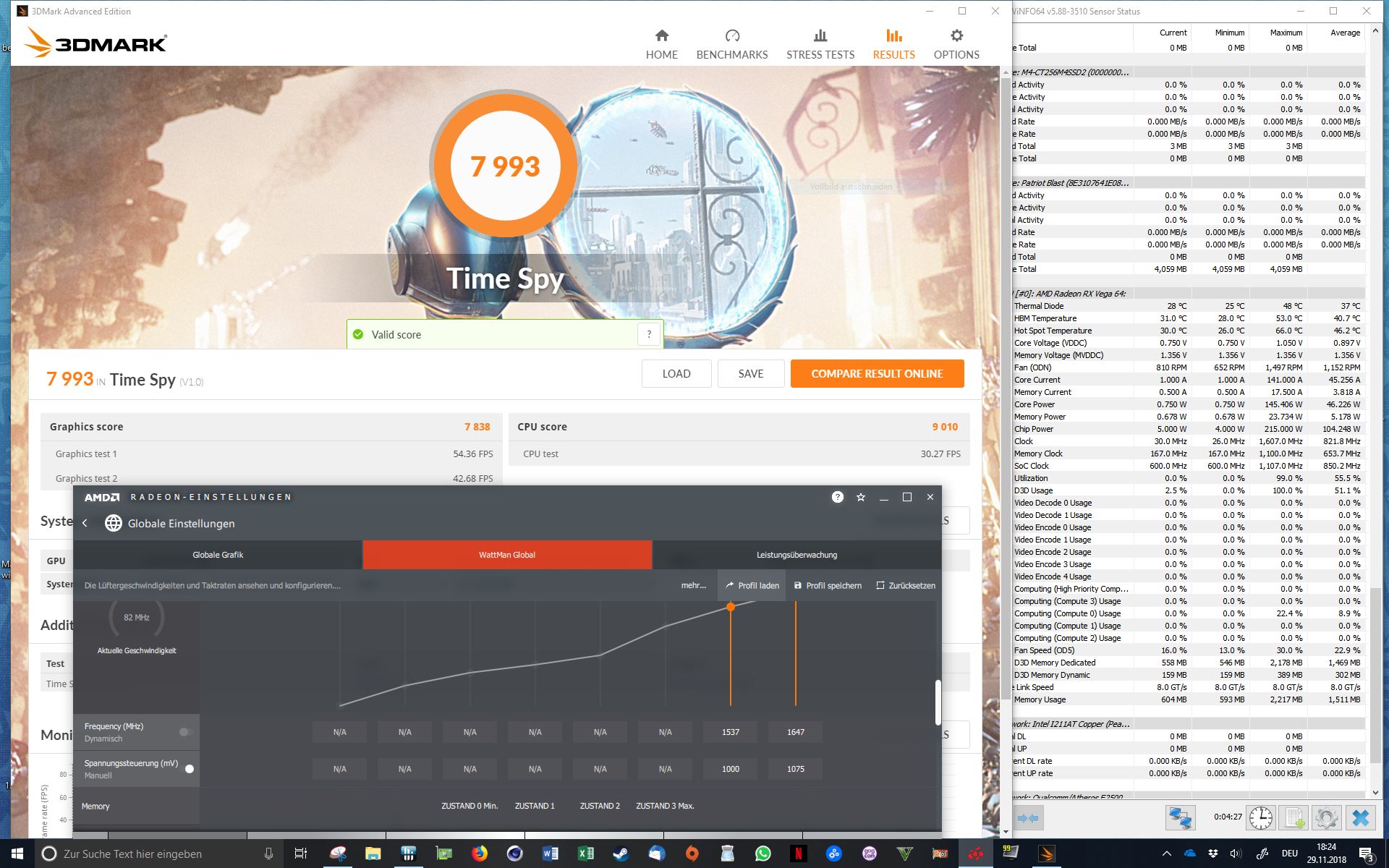Go to 3DMark Stress Tests
1389x868 pixels.
tap(820, 45)
